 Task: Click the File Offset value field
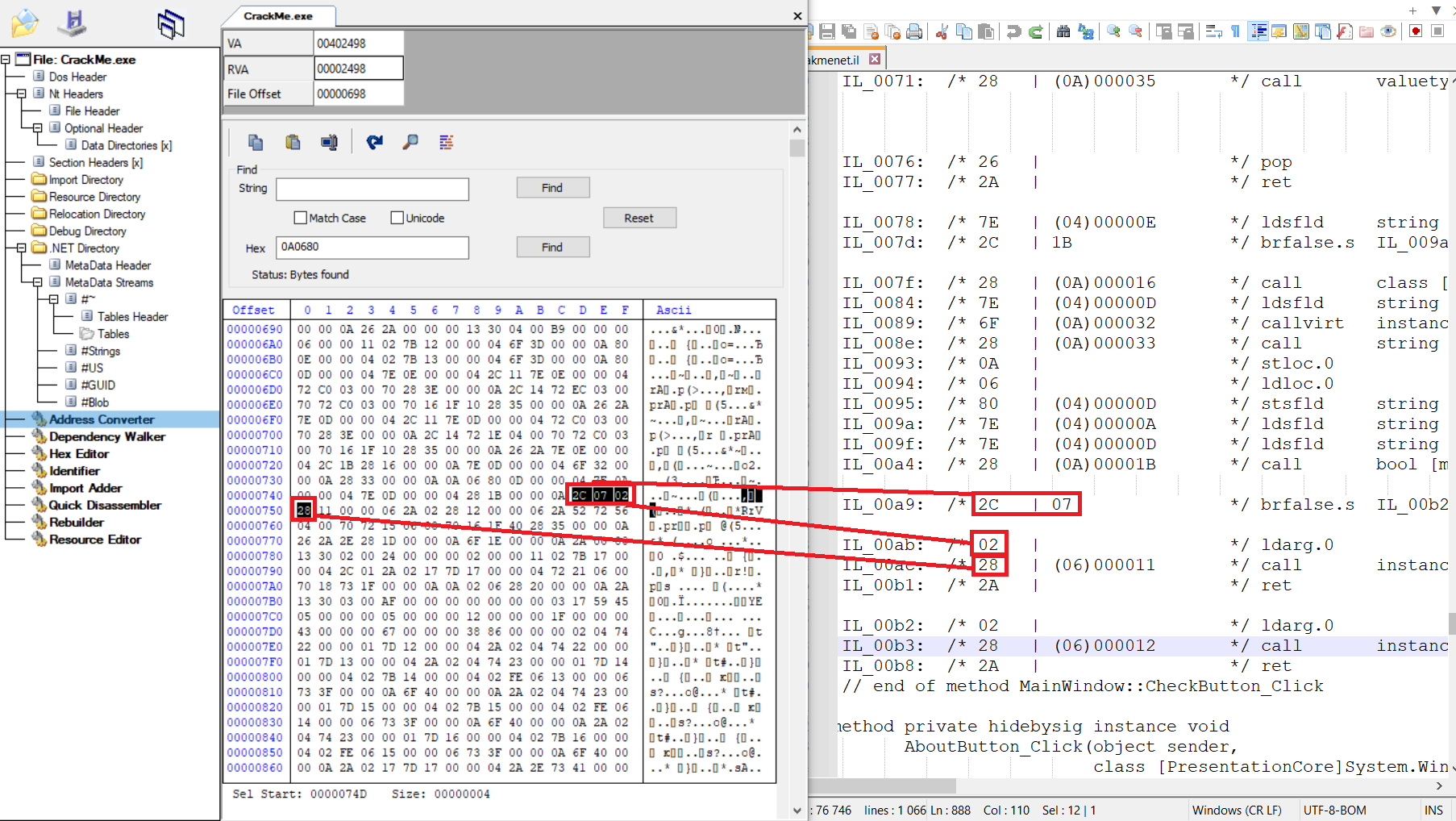click(x=359, y=94)
